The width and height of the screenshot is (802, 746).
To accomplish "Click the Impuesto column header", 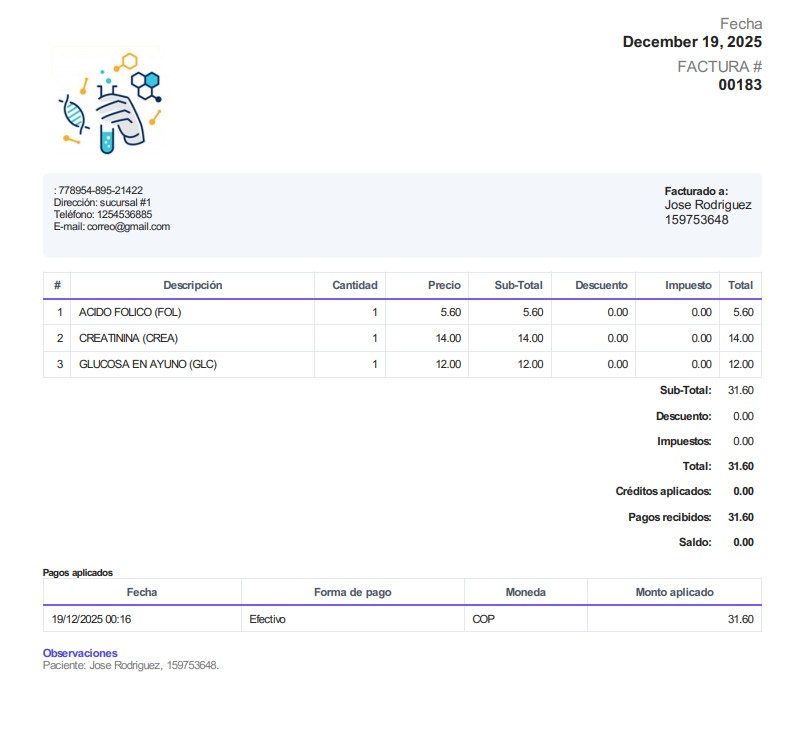I will 688,286.
